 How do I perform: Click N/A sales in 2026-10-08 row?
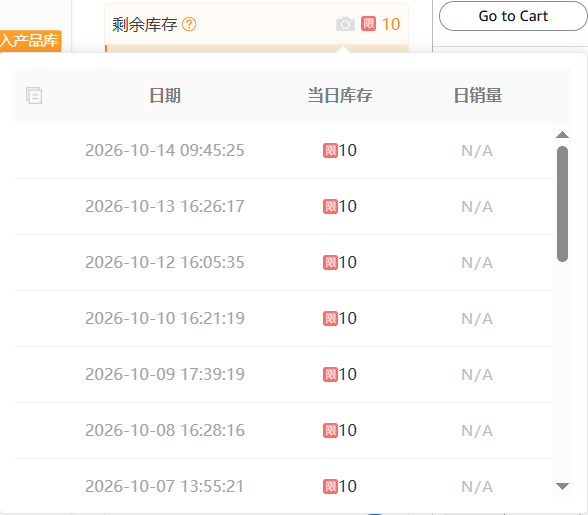point(477,431)
